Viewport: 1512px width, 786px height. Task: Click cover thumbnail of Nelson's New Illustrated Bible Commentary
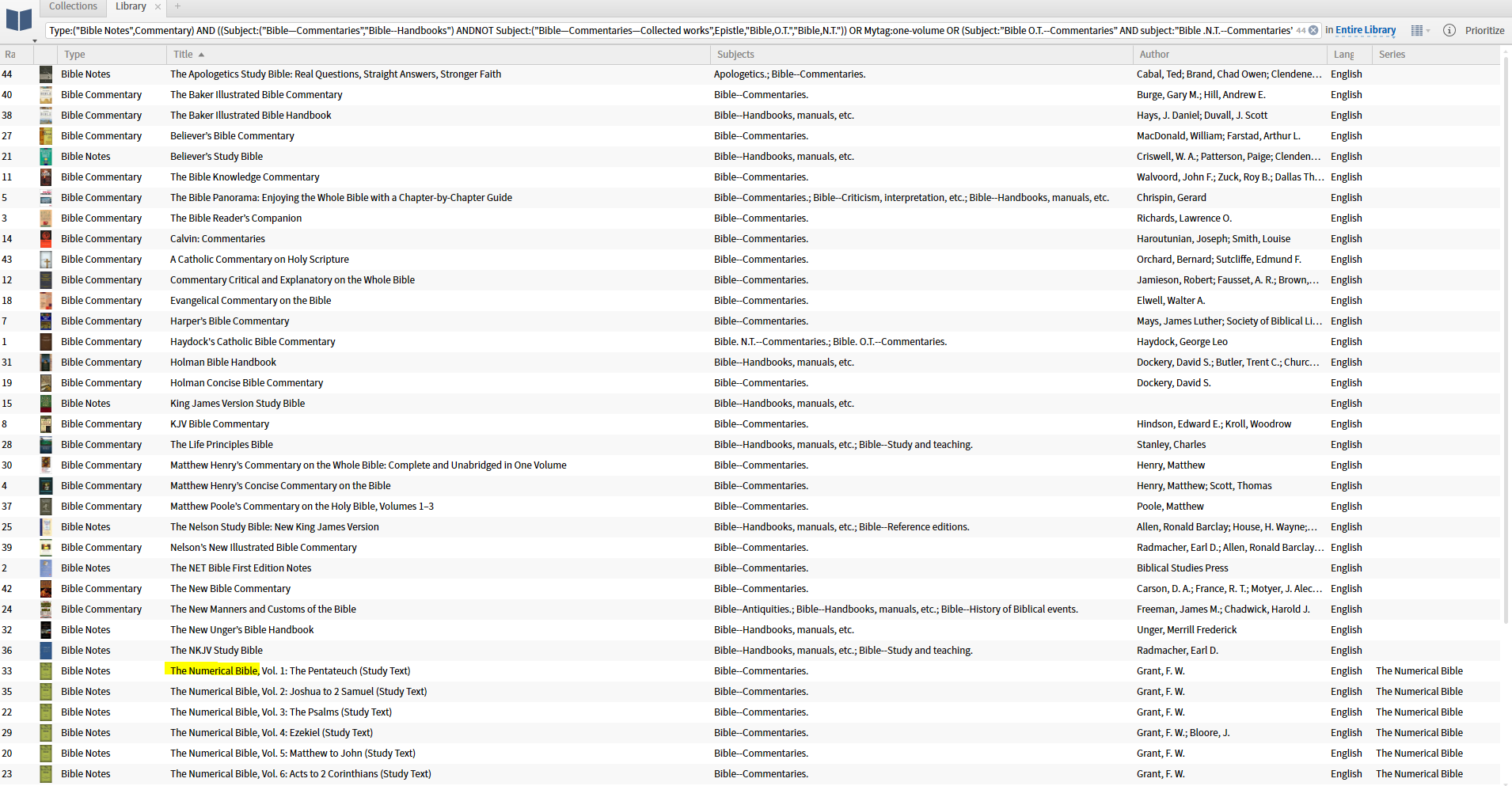(46, 548)
